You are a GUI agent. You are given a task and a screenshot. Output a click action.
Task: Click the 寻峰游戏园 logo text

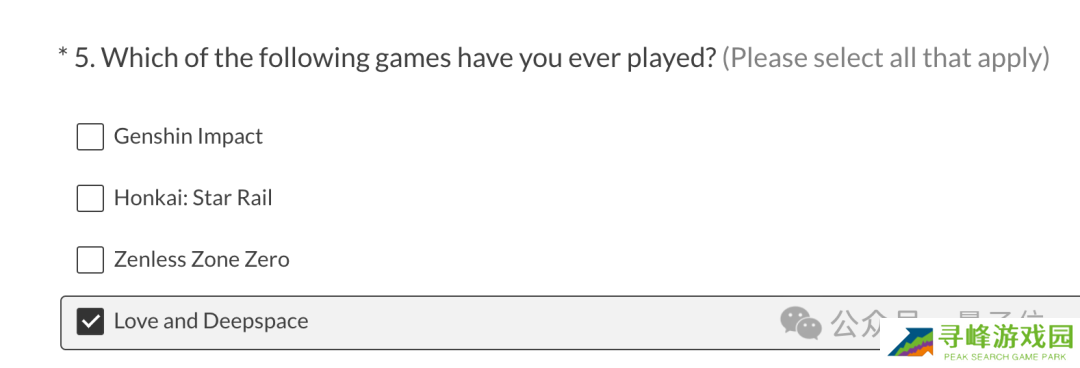click(x=1006, y=338)
